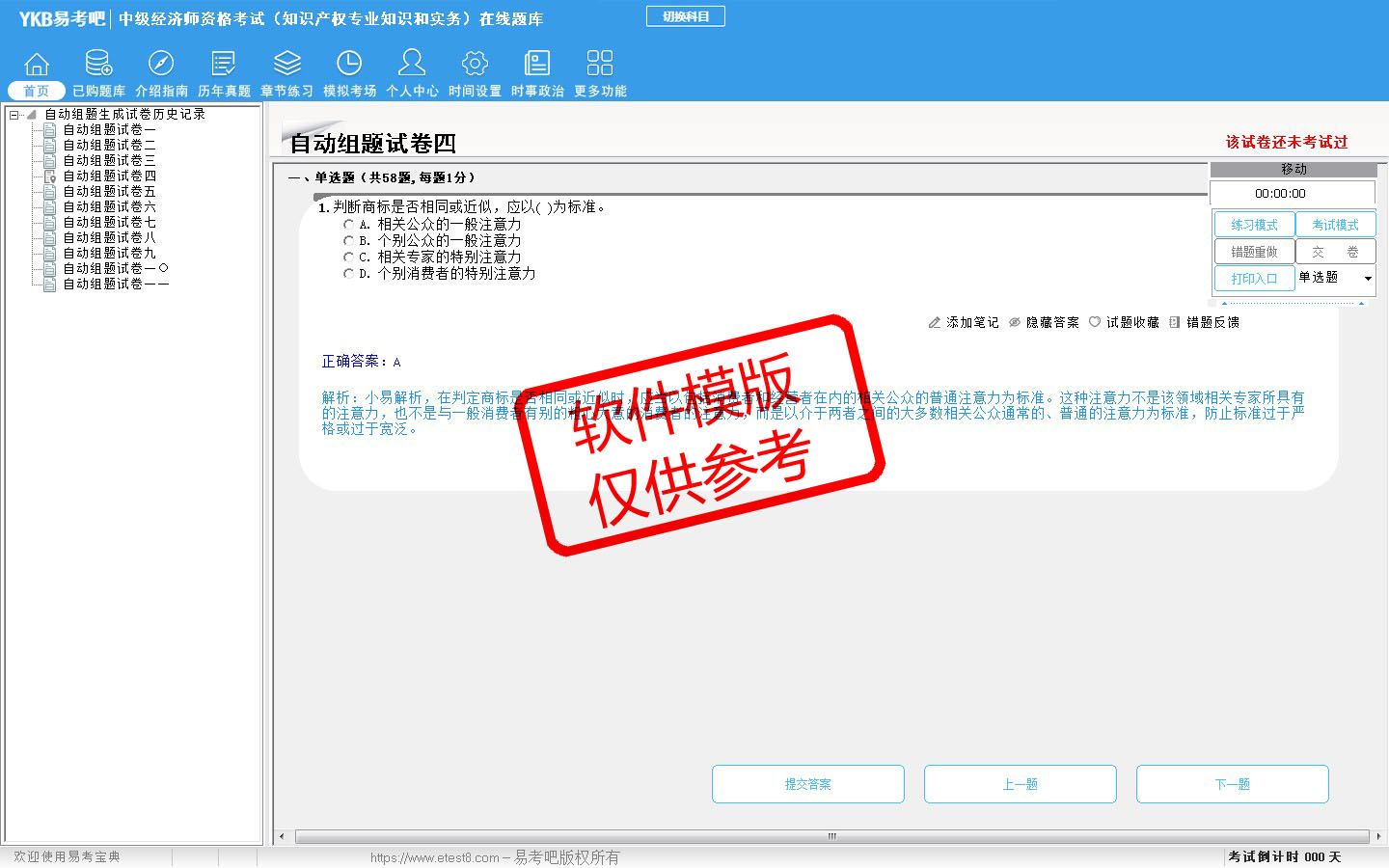The width and height of the screenshot is (1389, 868).
Task: Open 个人中心 user icon
Action: pos(412,65)
